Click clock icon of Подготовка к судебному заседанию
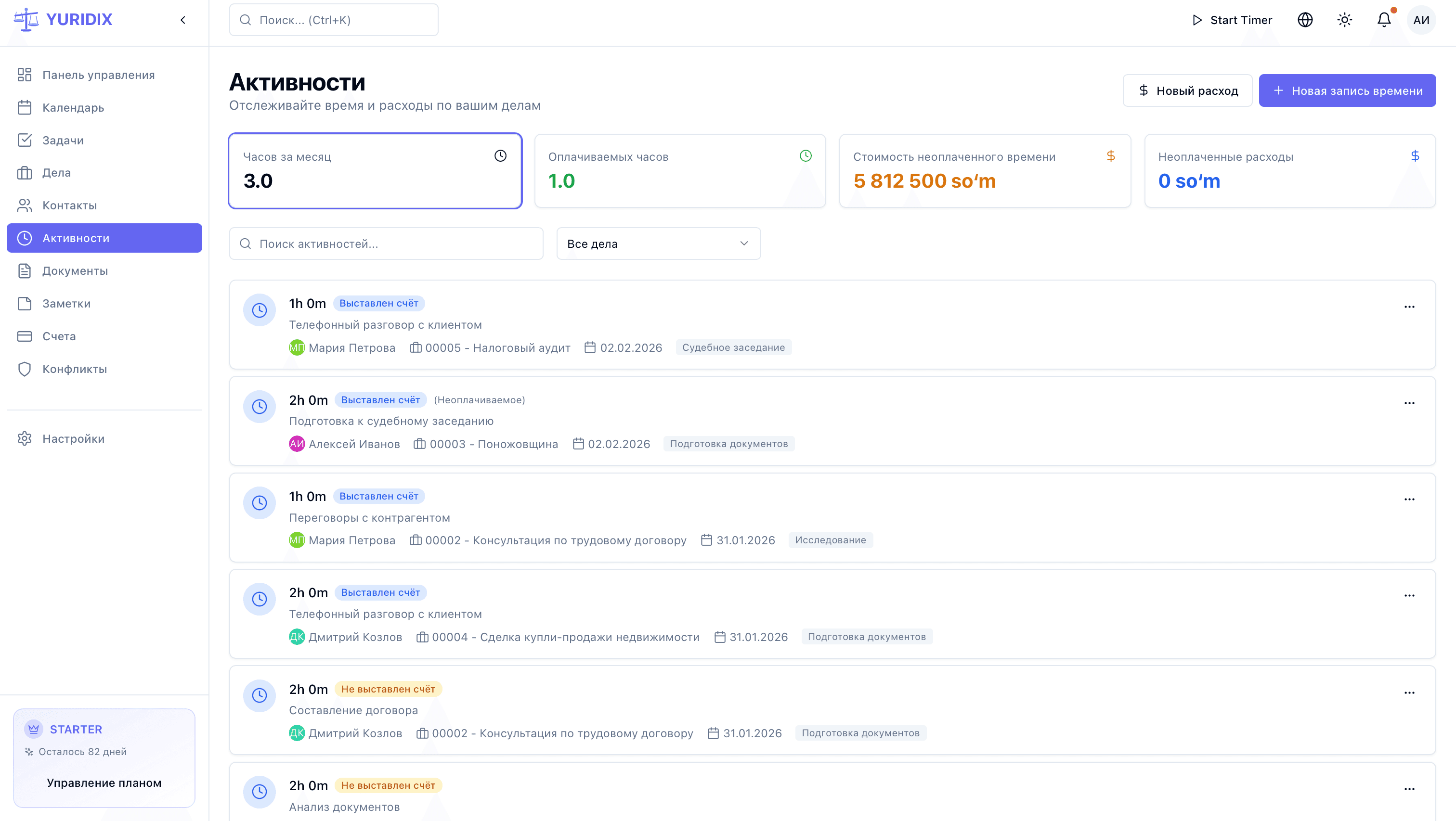 click(x=260, y=407)
